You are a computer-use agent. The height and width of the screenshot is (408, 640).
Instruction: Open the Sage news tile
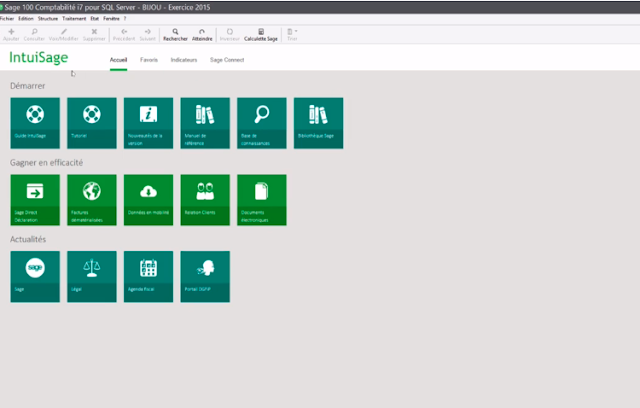tap(35, 277)
